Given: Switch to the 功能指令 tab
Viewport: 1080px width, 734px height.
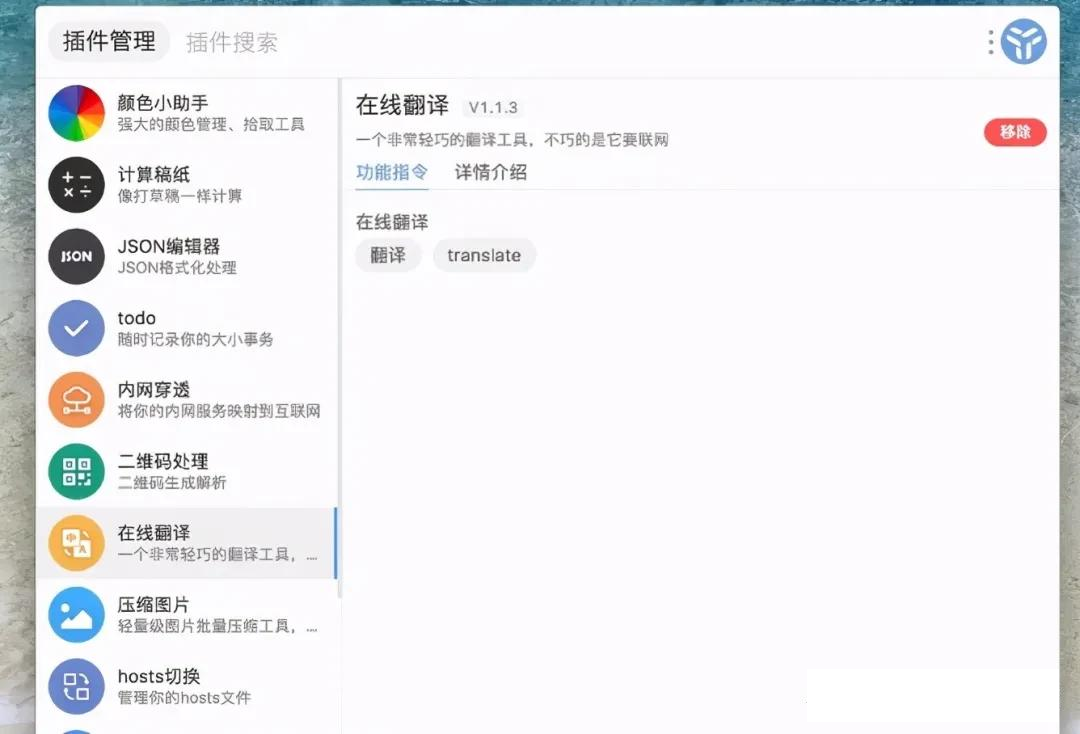Looking at the screenshot, I should point(390,172).
